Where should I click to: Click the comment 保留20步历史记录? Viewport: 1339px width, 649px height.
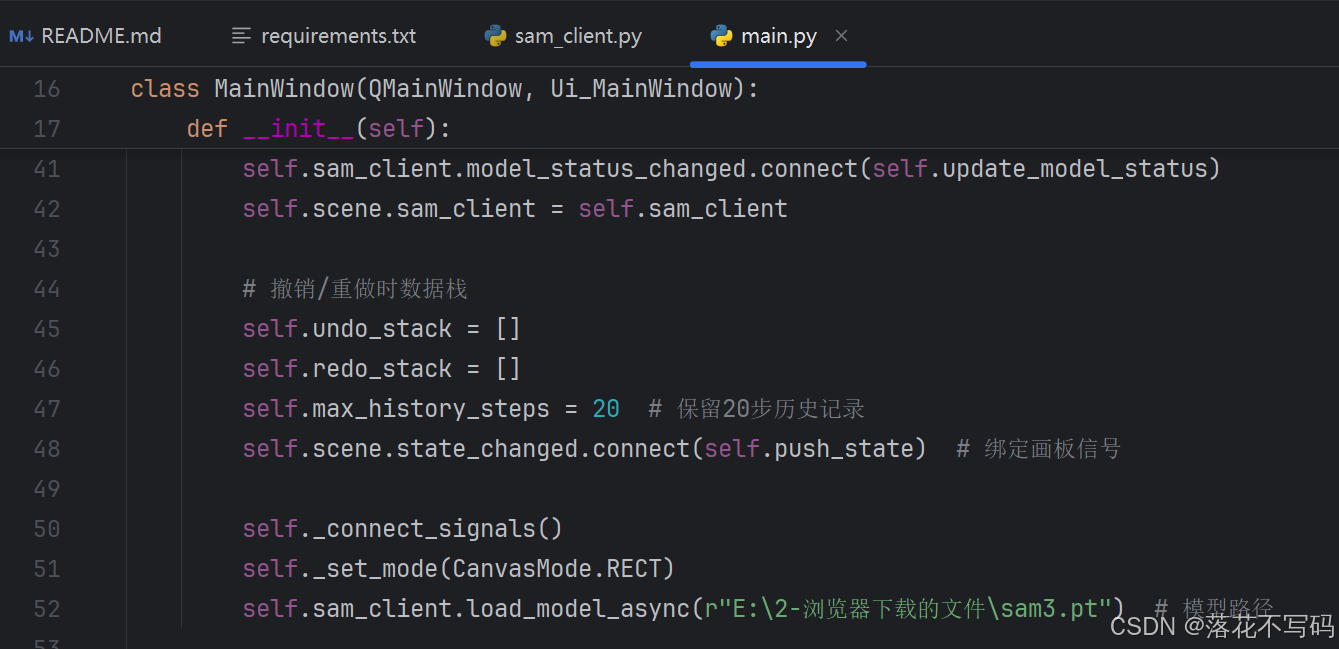(x=757, y=409)
